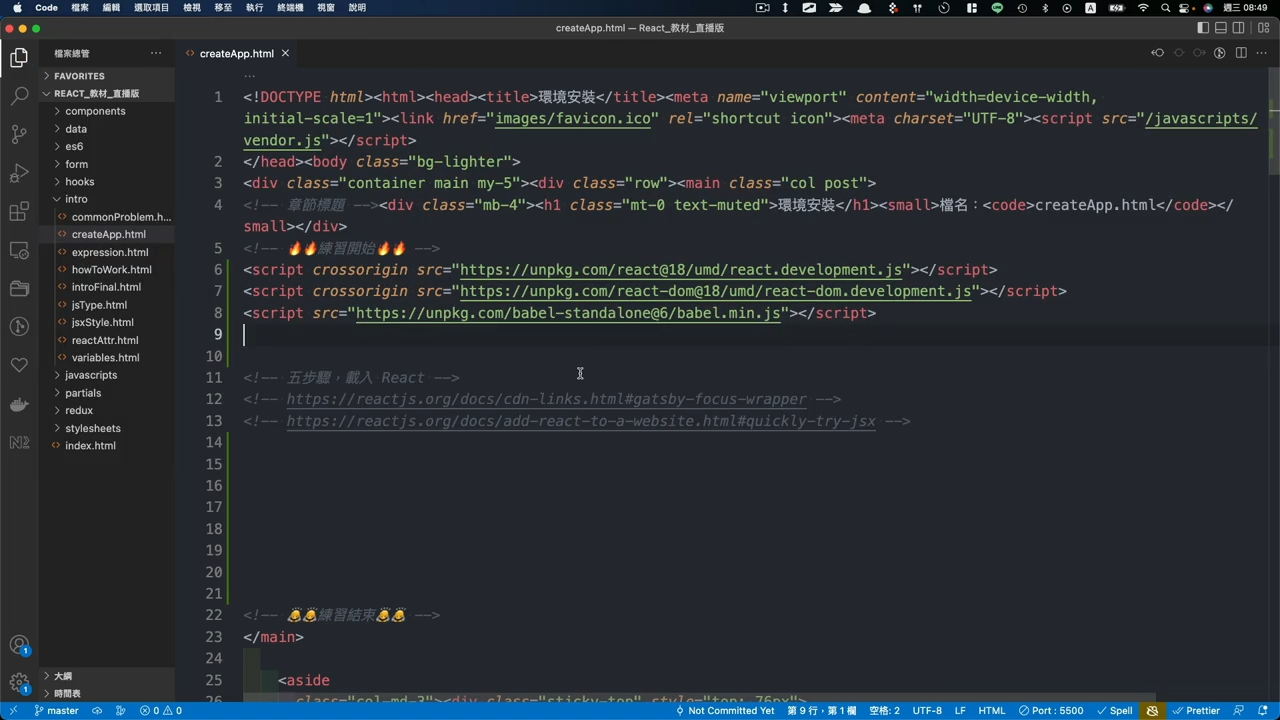
Task: Select the createApp.html editor tab
Action: click(236, 53)
